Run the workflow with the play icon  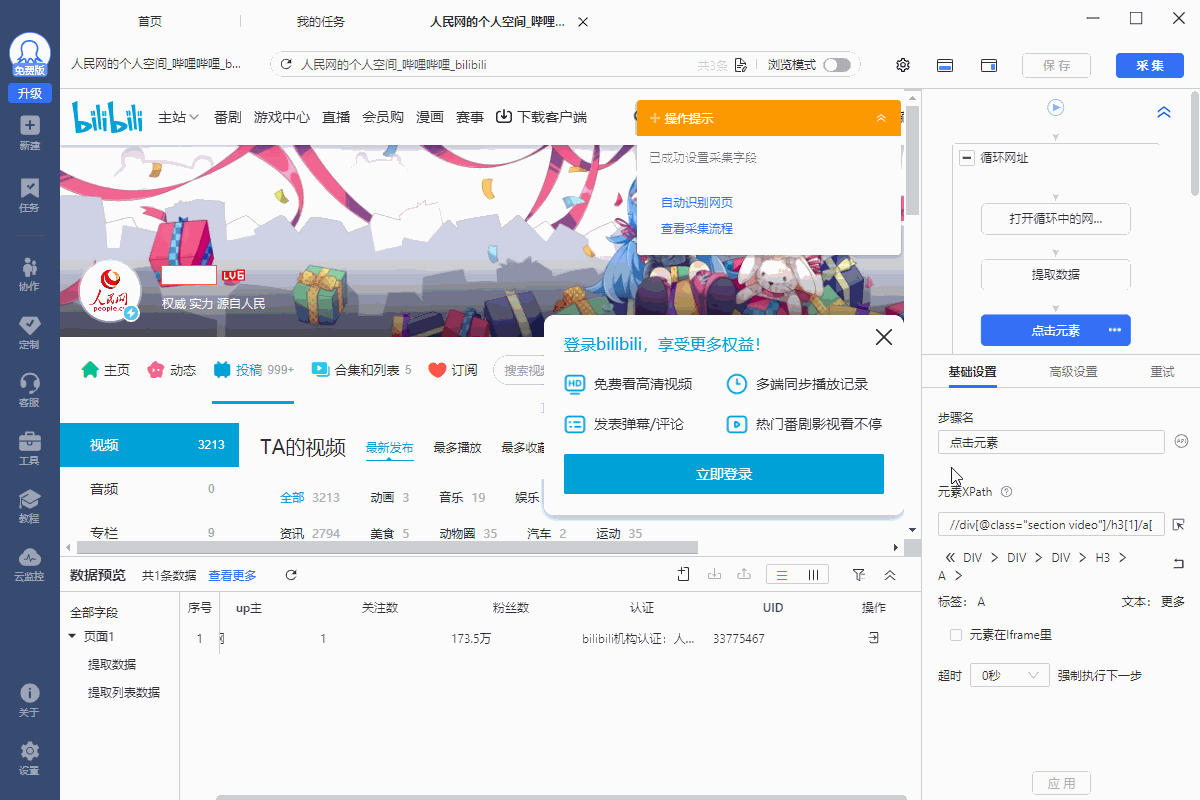pyautogui.click(x=1056, y=107)
